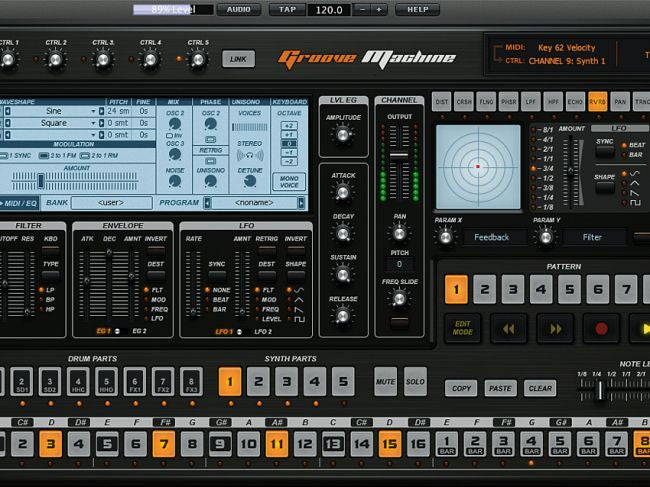Select the SD2 drum part pad

tap(49, 381)
